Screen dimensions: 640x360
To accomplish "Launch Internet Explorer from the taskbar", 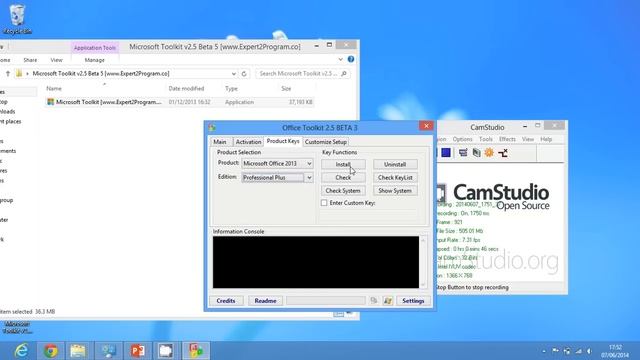I will (21, 351).
